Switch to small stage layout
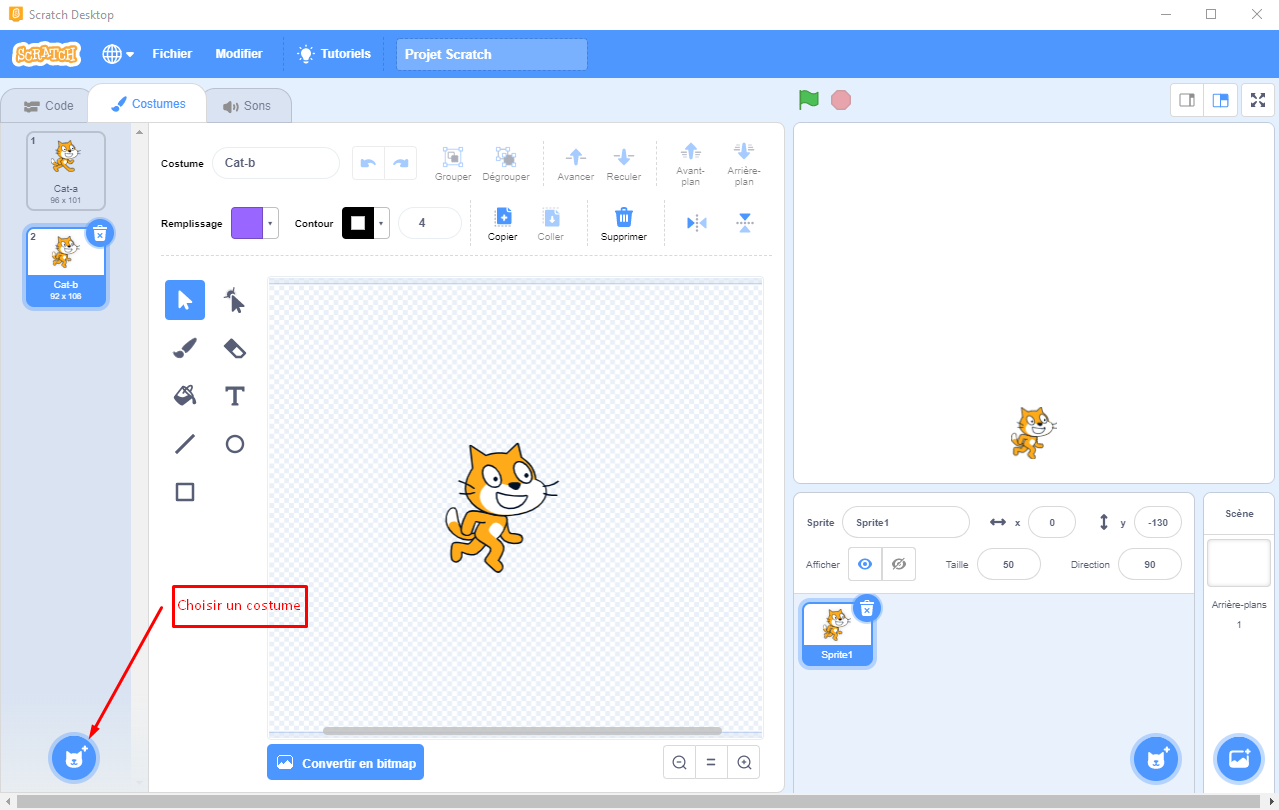 click(x=1187, y=100)
